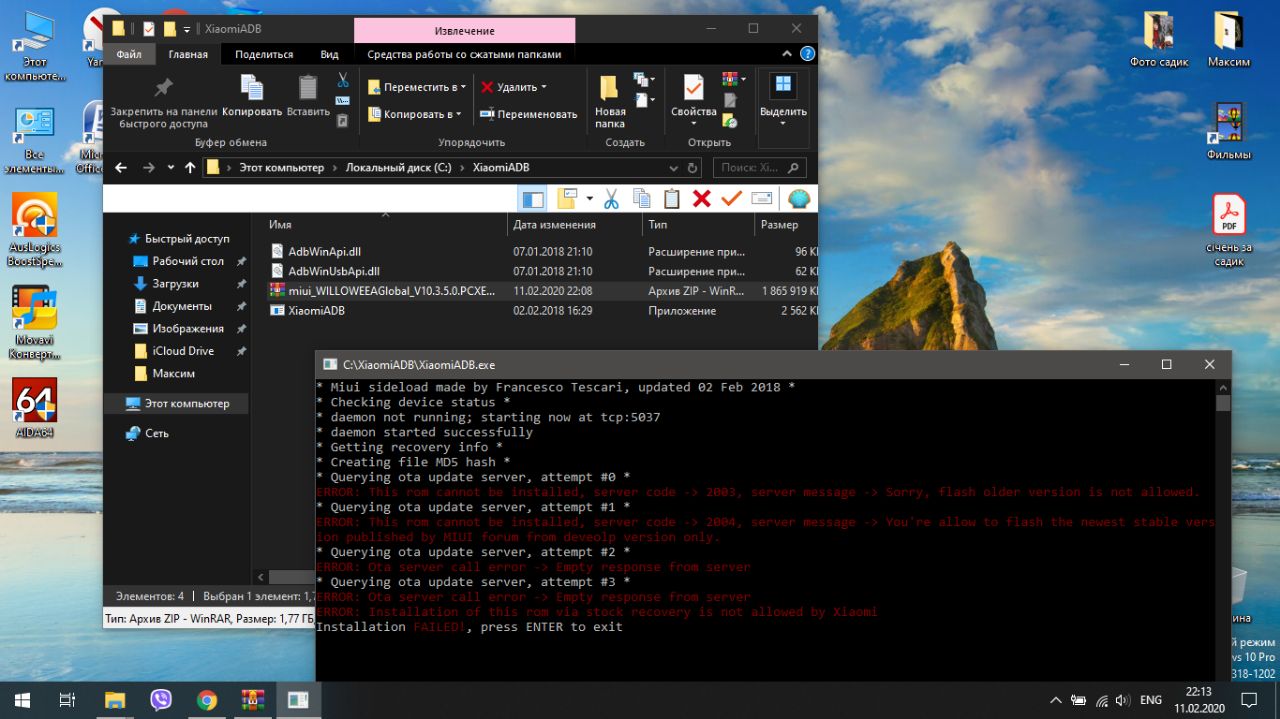
Task: Click the orange checkmark properties icon in the white toolbar
Action: 732,199
